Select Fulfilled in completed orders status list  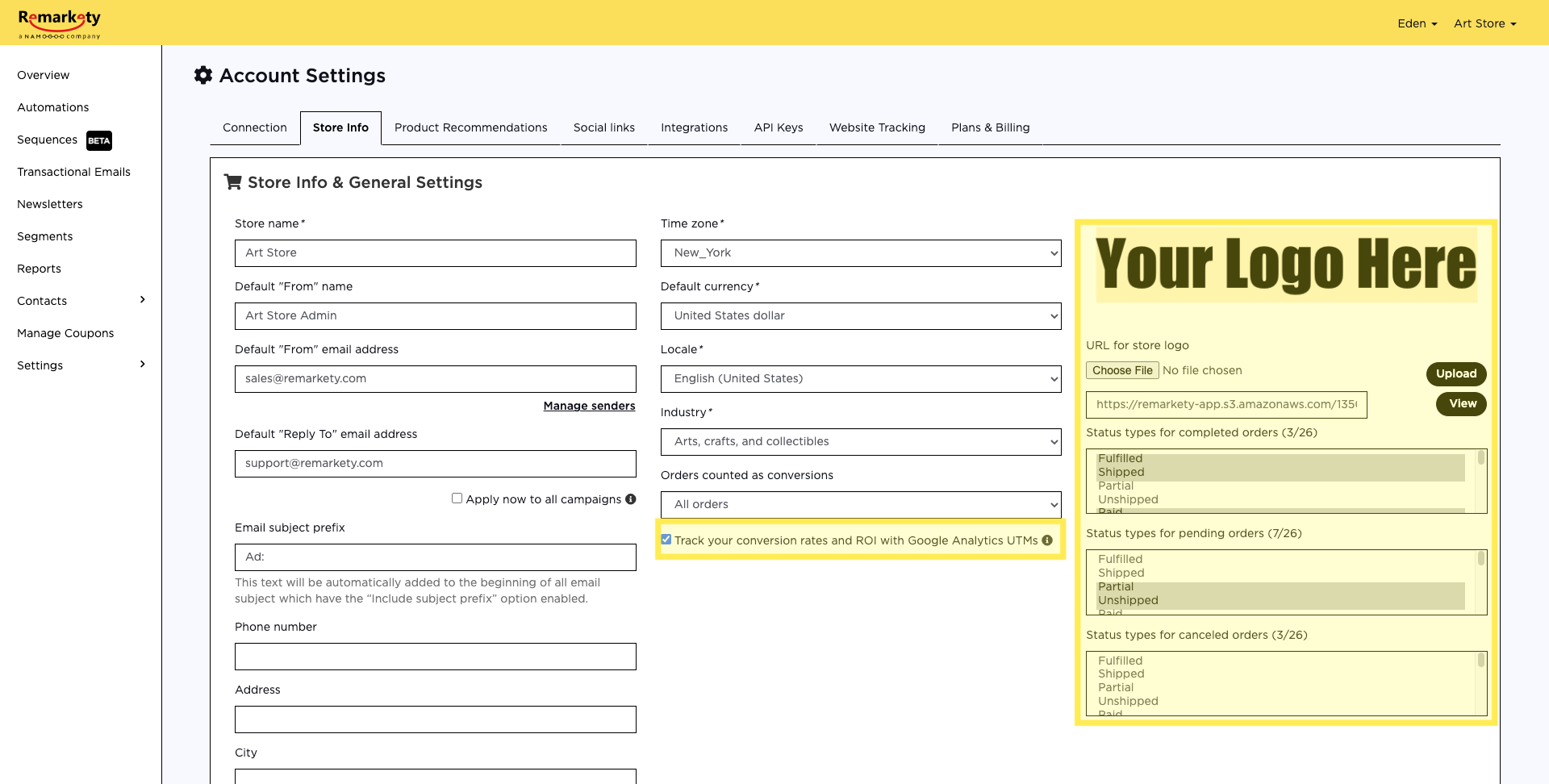pyautogui.click(x=1281, y=458)
